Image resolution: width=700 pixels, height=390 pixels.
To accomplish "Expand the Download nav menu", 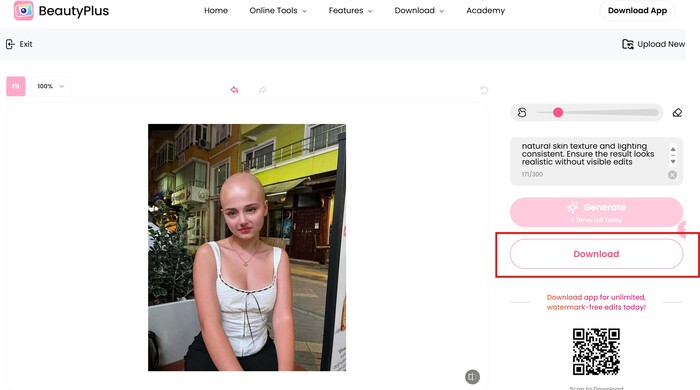I will tap(419, 10).
